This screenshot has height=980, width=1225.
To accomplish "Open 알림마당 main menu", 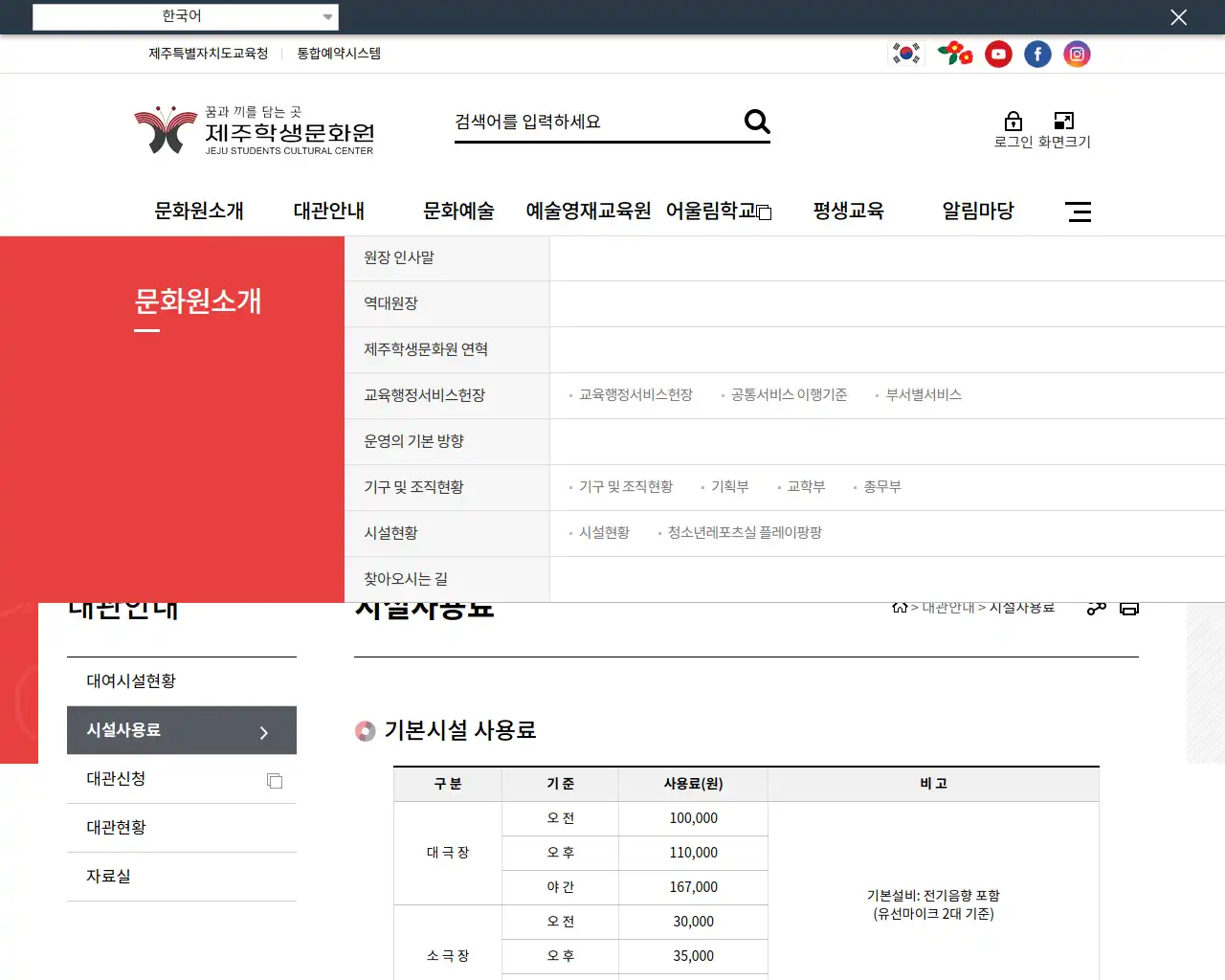I will pyautogui.click(x=978, y=211).
